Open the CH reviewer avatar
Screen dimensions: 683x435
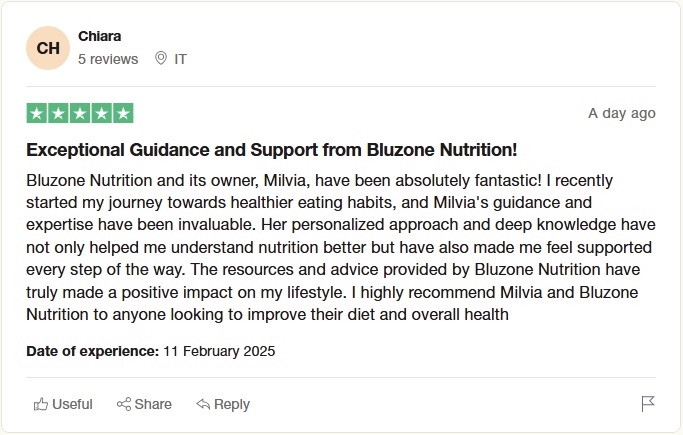coord(48,48)
